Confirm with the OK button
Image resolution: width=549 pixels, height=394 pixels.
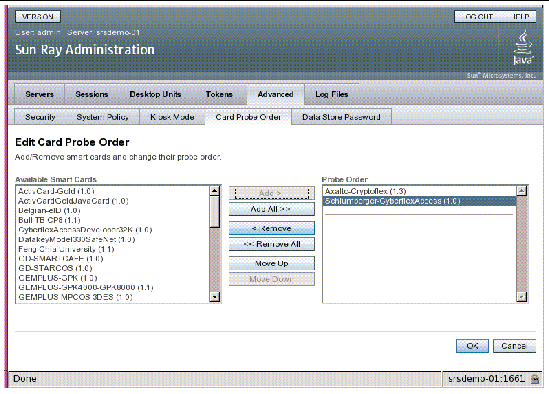(472, 346)
